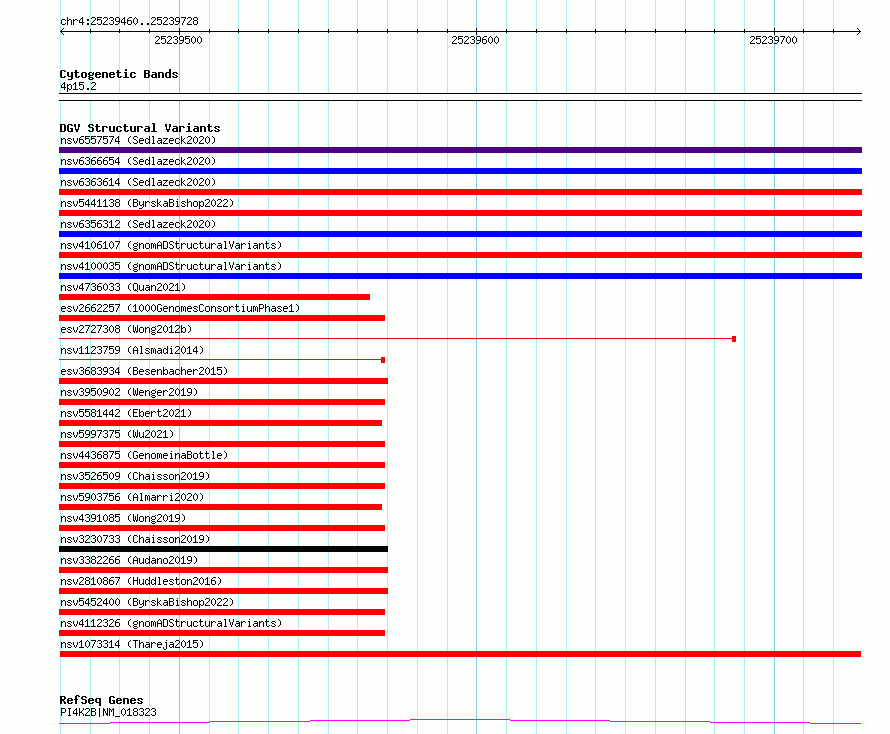This screenshot has width=890, height=734.
Task: Open variant nsv6366654 (Sedlazeck2020) label
Action: point(138,161)
